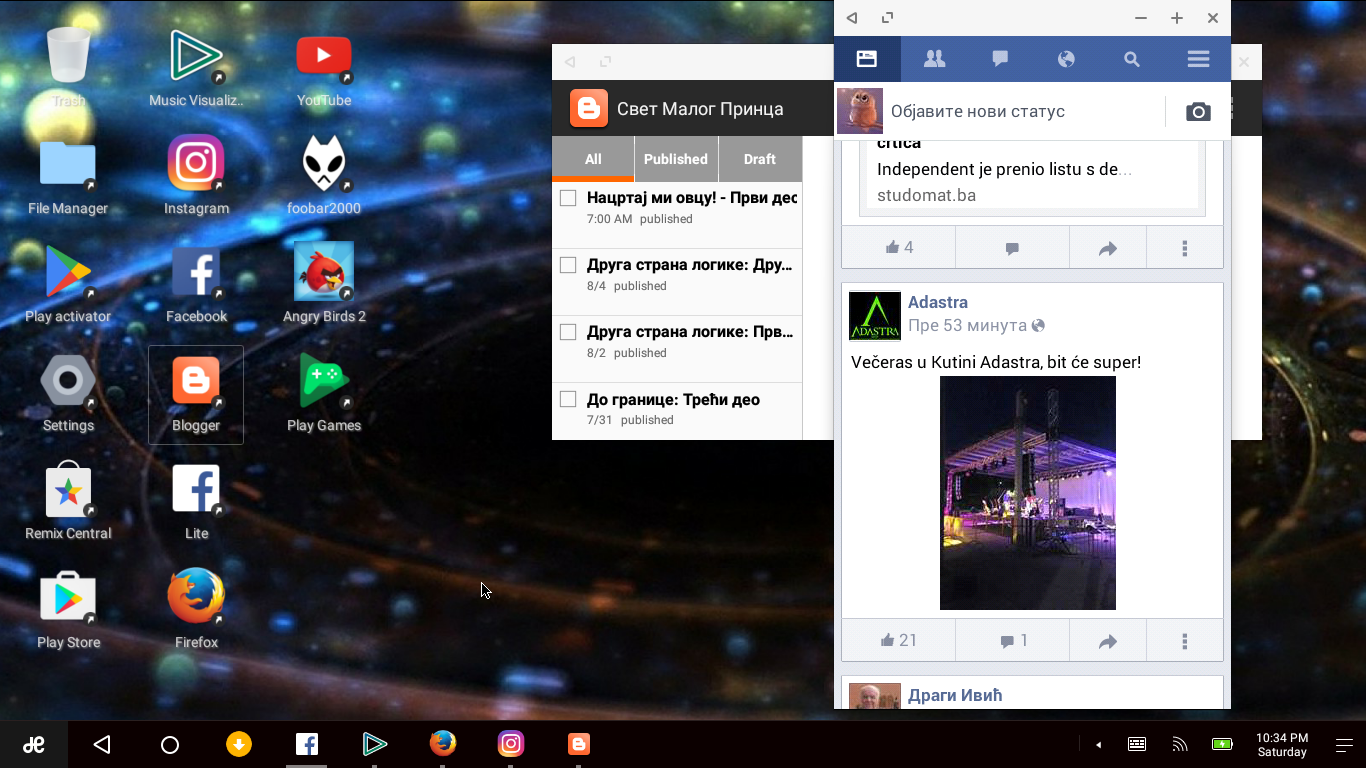Open more options on studomat.ba post

(x=1184, y=247)
